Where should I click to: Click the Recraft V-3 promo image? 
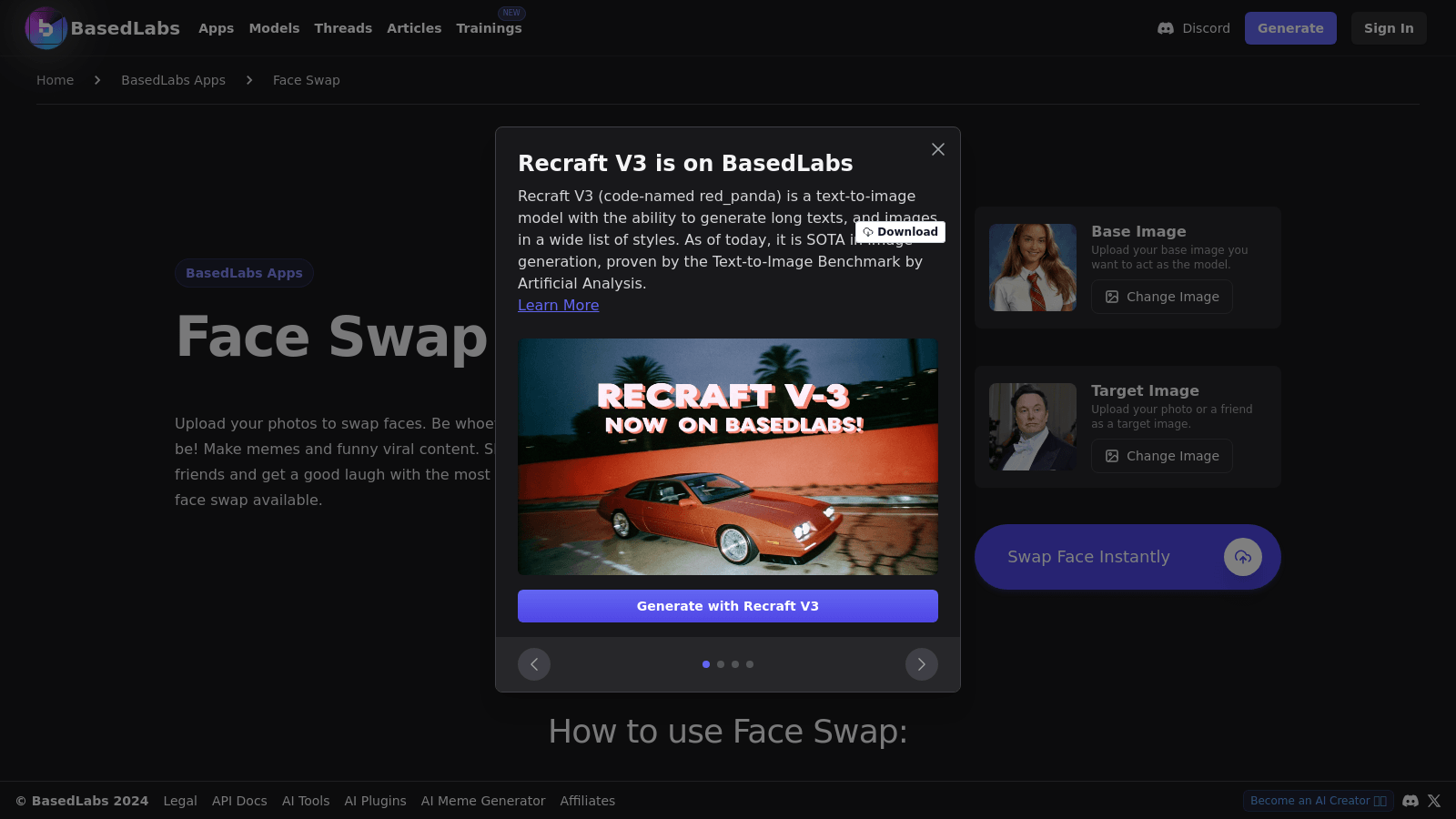click(x=728, y=457)
